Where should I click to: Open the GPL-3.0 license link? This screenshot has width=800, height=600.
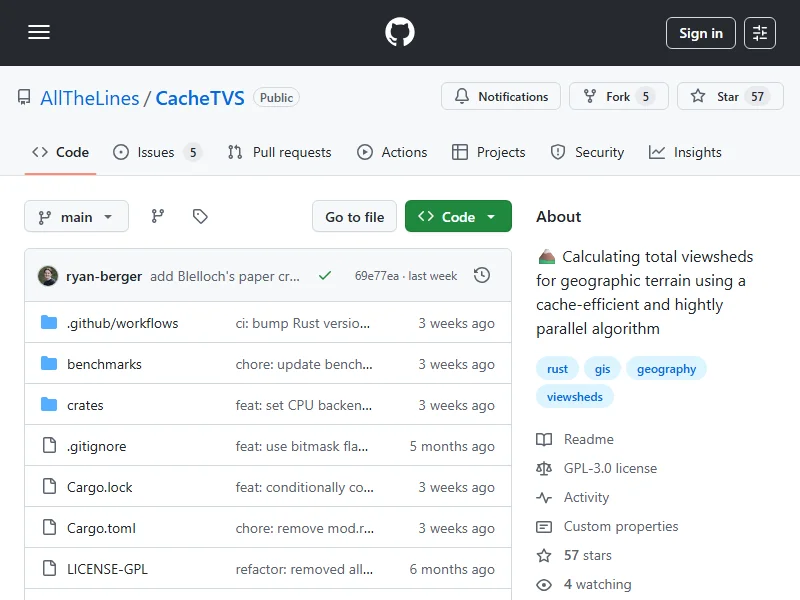coord(610,468)
